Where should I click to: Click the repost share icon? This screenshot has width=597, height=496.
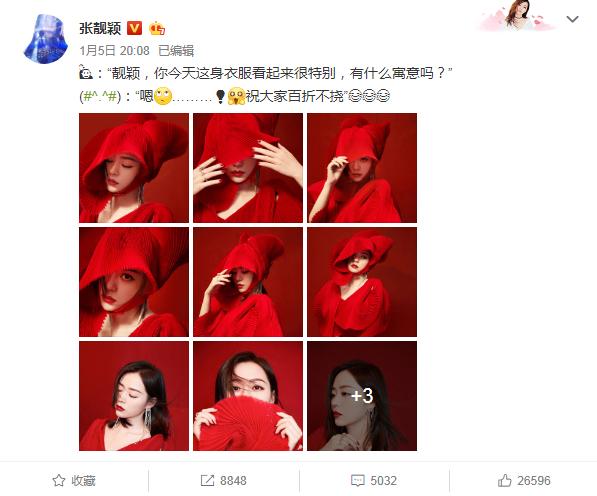click(207, 480)
